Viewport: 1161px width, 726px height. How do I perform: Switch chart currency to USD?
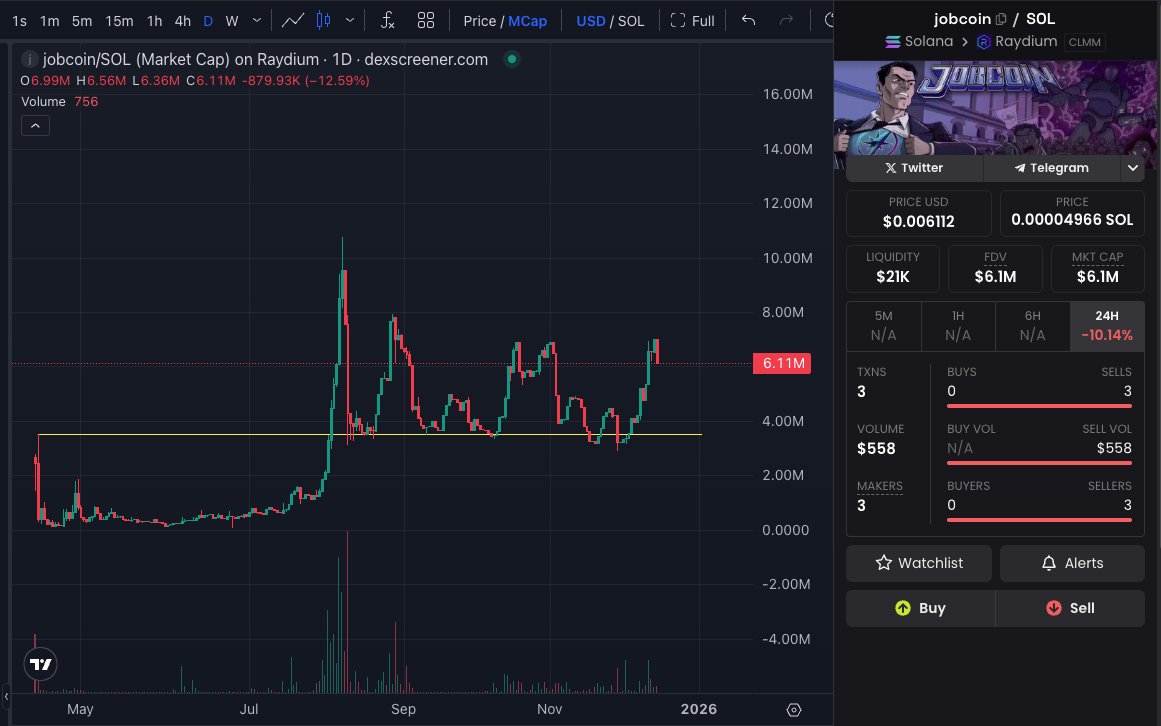point(590,21)
